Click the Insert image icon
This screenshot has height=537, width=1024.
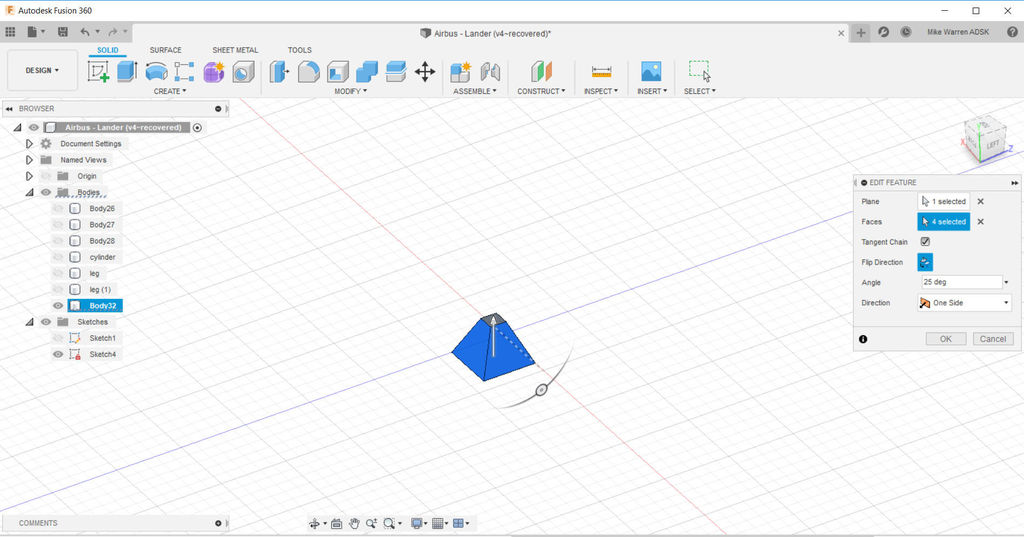[651, 71]
